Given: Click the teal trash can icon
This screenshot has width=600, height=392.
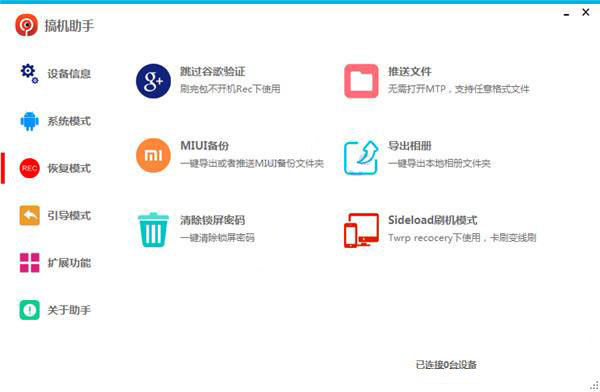Looking at the screenshot, I should 153,230.
